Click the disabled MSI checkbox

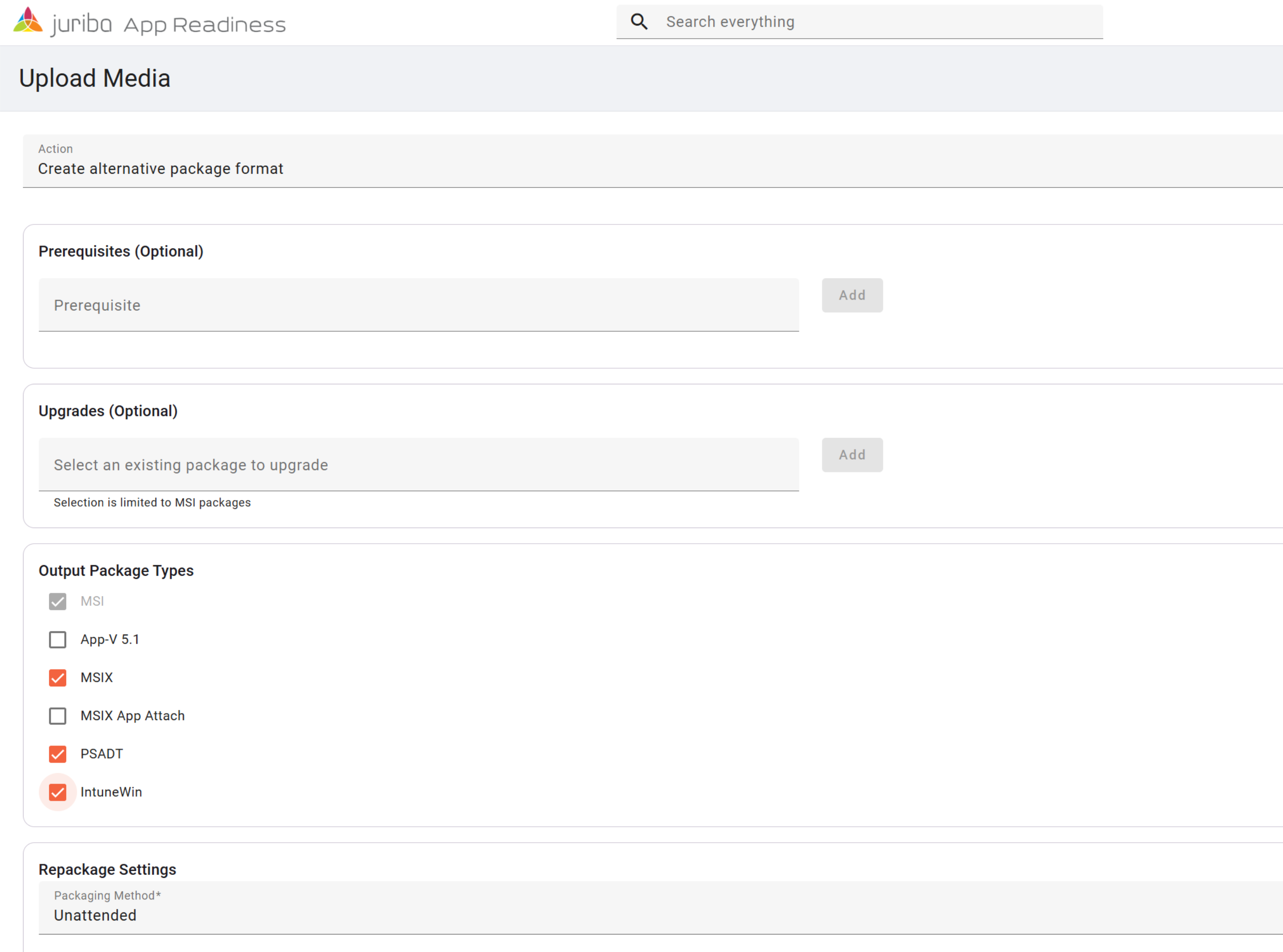[58, 602]
